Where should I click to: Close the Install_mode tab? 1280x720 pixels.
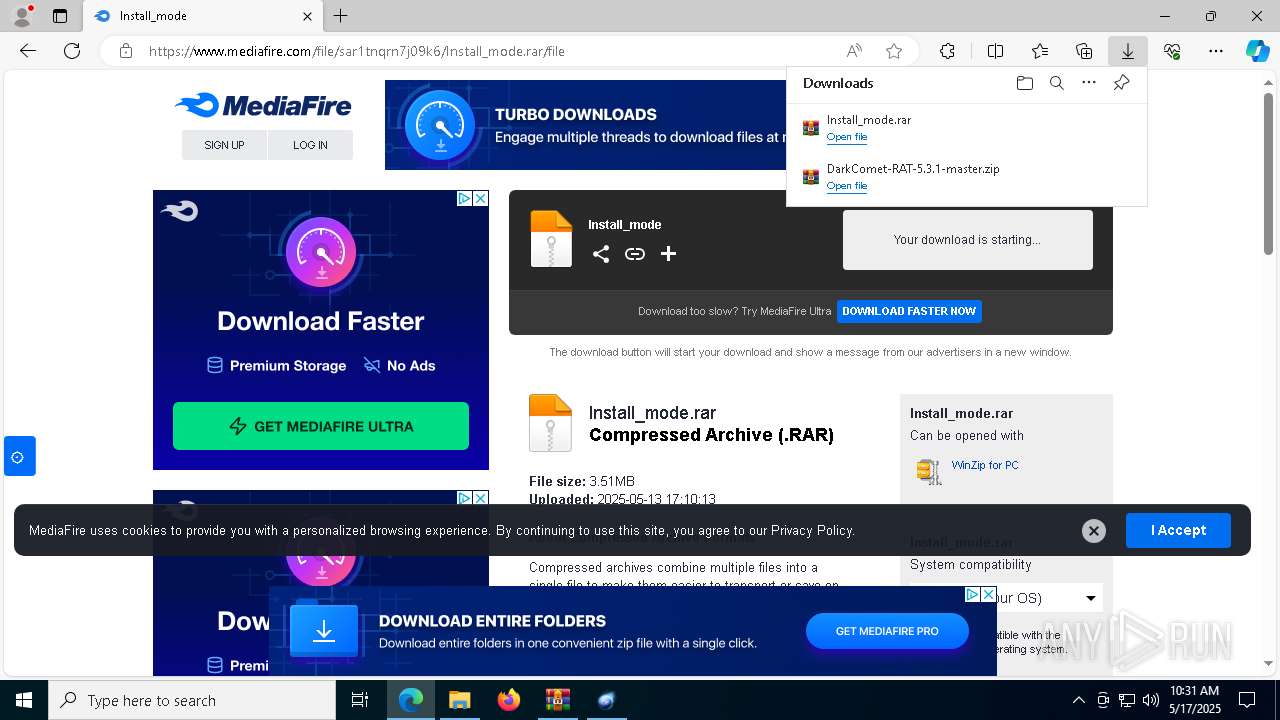pyautogui.click(x=307, y=16)
